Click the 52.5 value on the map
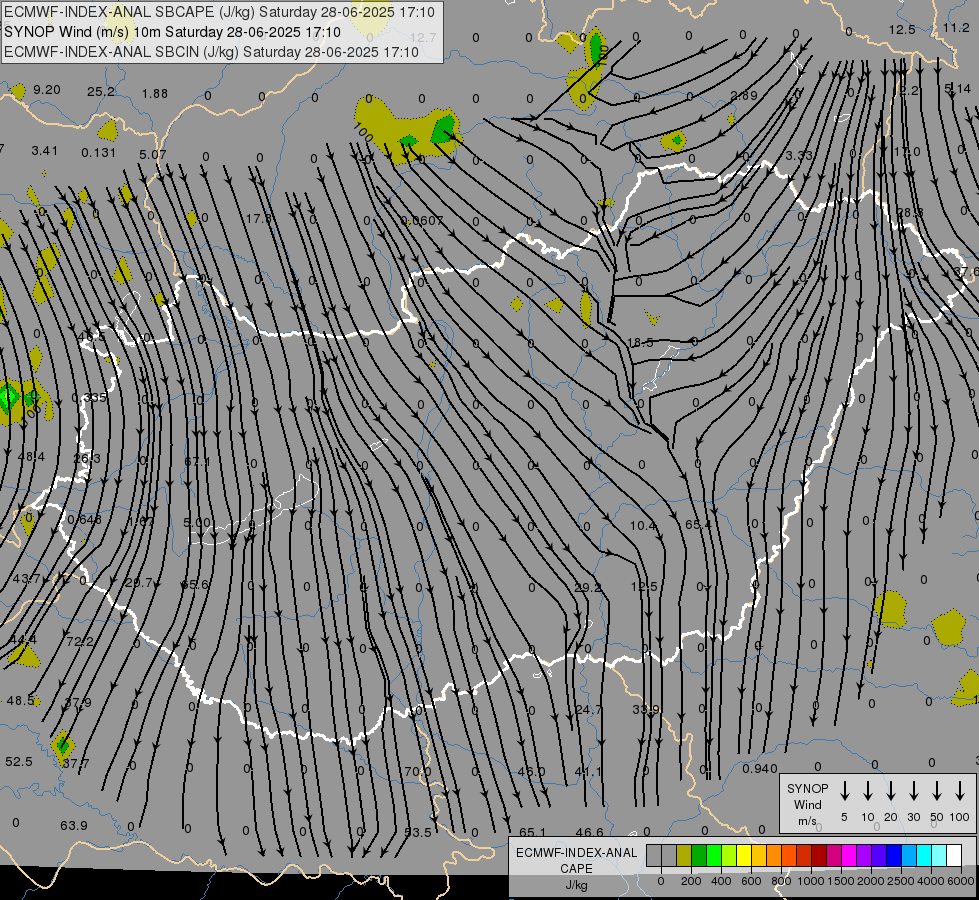This screenshot has width=979, height=900. (19, 762)
